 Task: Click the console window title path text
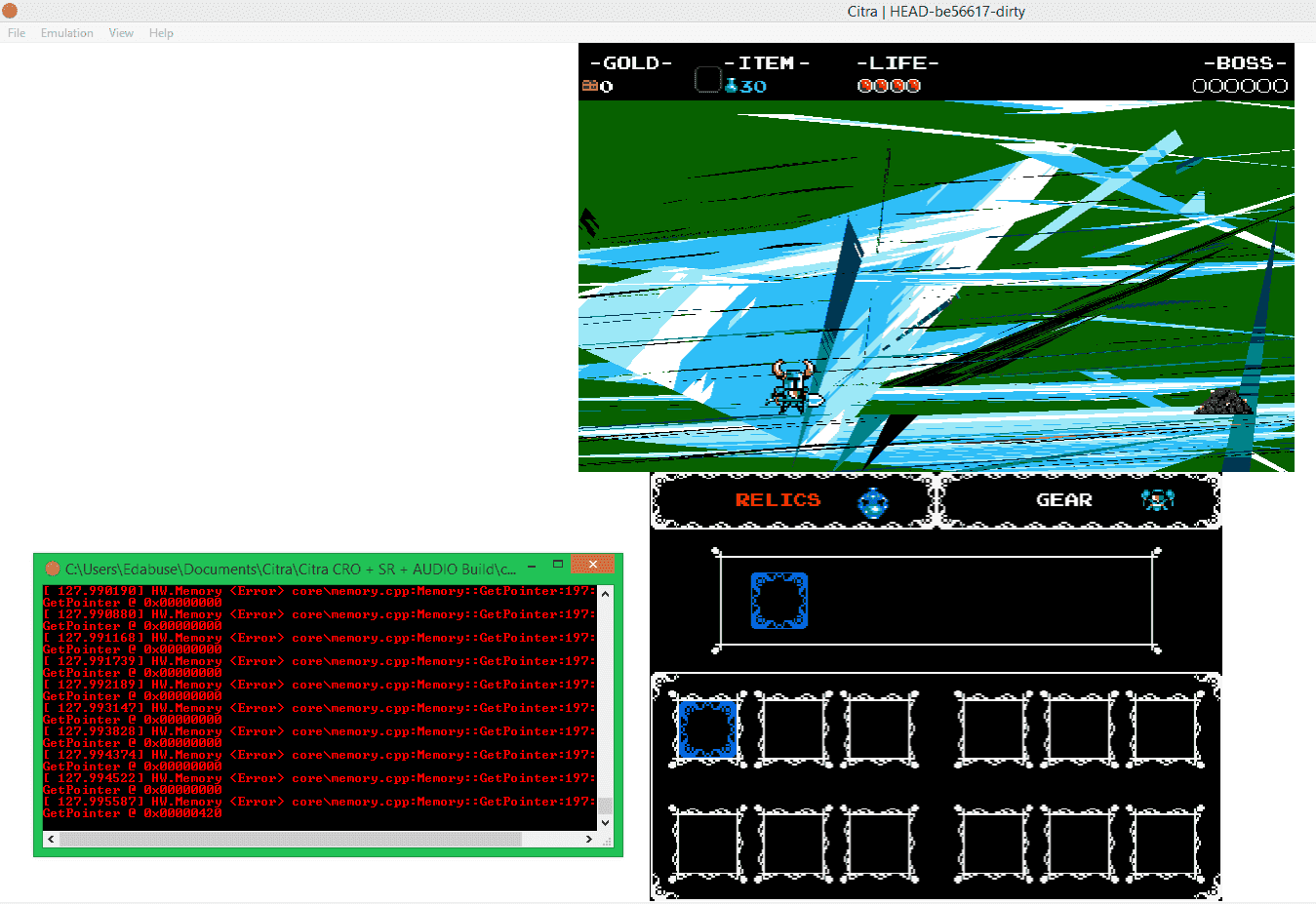point(291,569)
